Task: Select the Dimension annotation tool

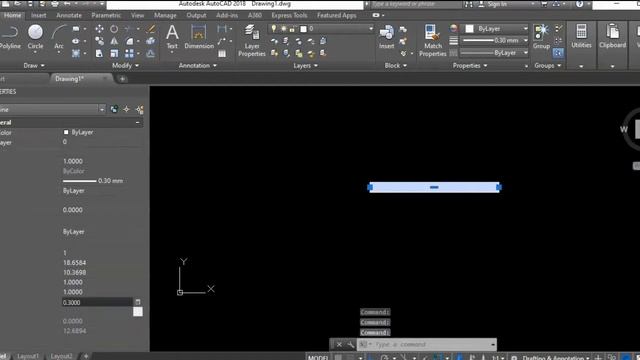Action: (199, 38)
